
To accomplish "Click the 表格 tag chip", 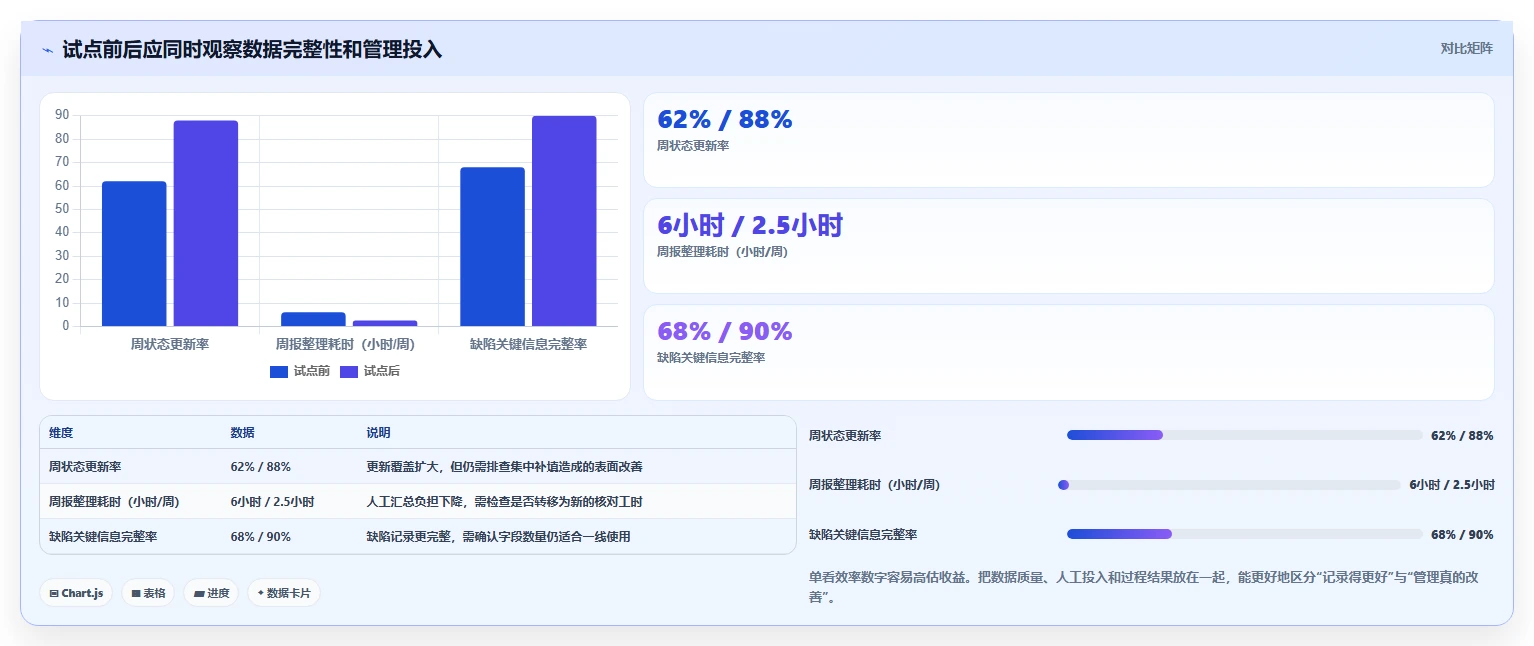I will (148, 593).
